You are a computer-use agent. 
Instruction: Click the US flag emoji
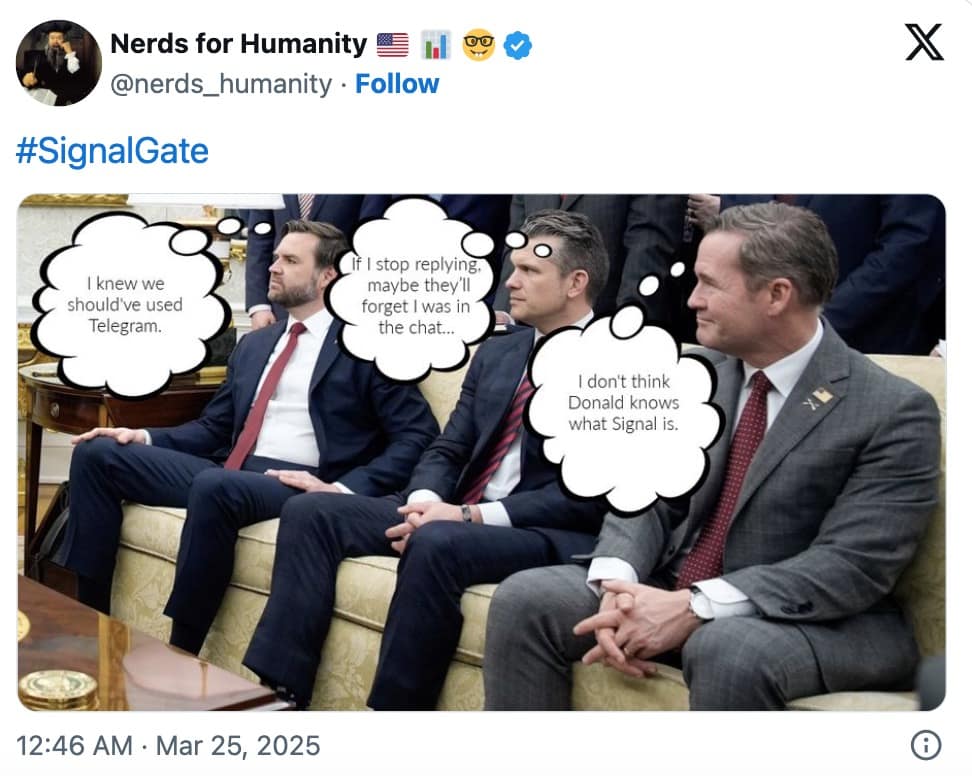pyautogui.click(x=393, y=44)
